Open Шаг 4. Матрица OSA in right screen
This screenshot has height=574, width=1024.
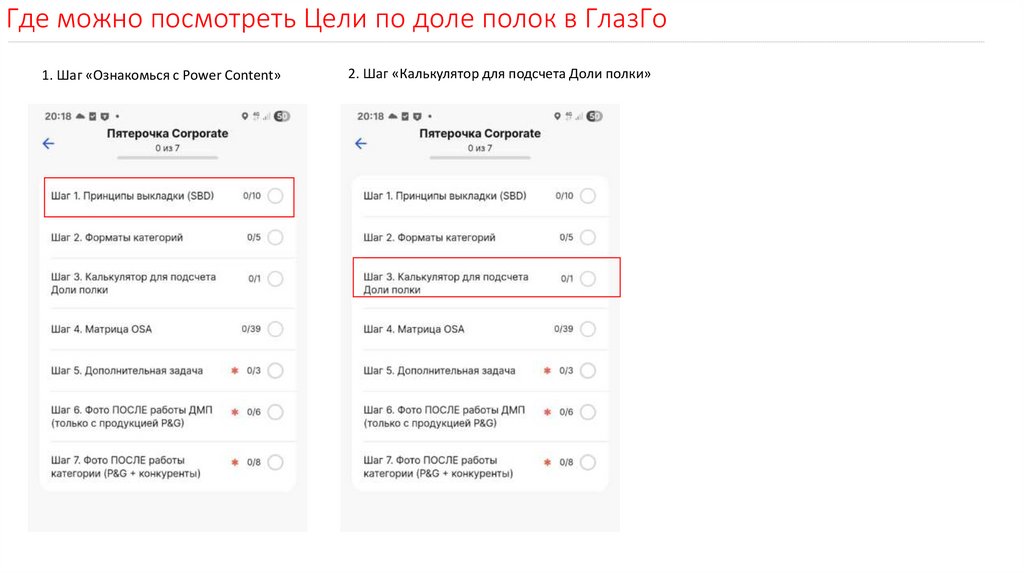[x=480, y=328]
